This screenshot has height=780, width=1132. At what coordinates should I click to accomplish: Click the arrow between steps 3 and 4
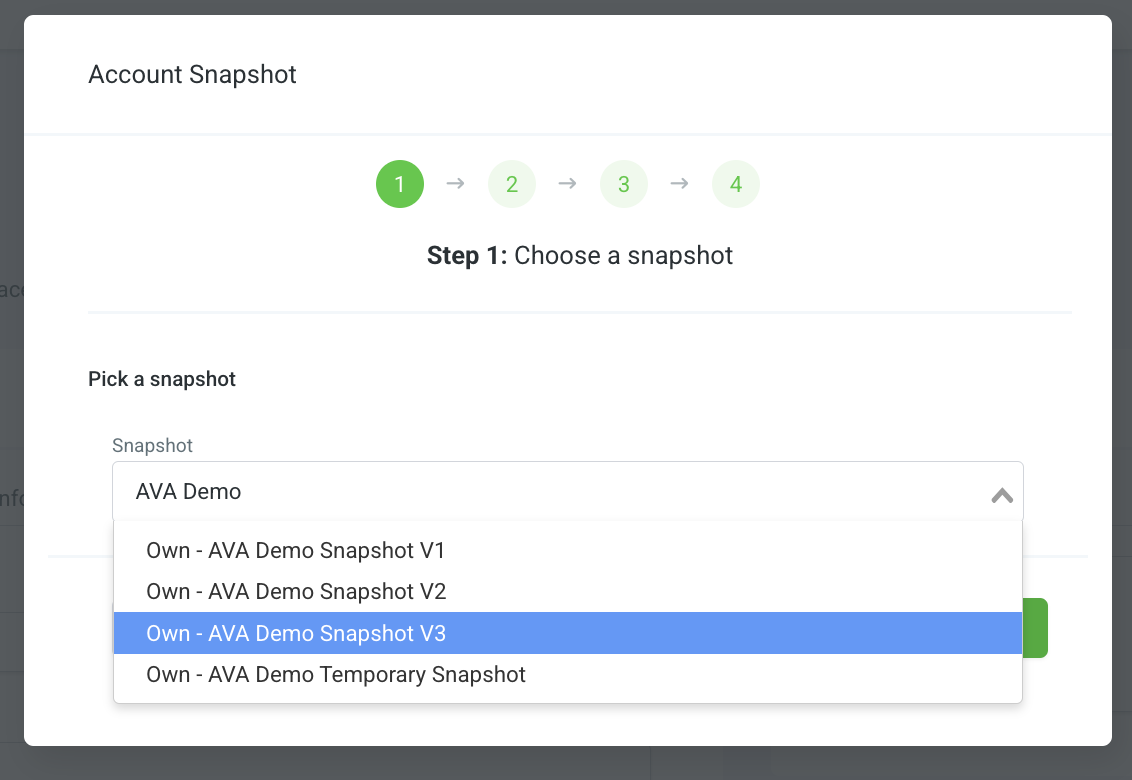tap(679, 183)
